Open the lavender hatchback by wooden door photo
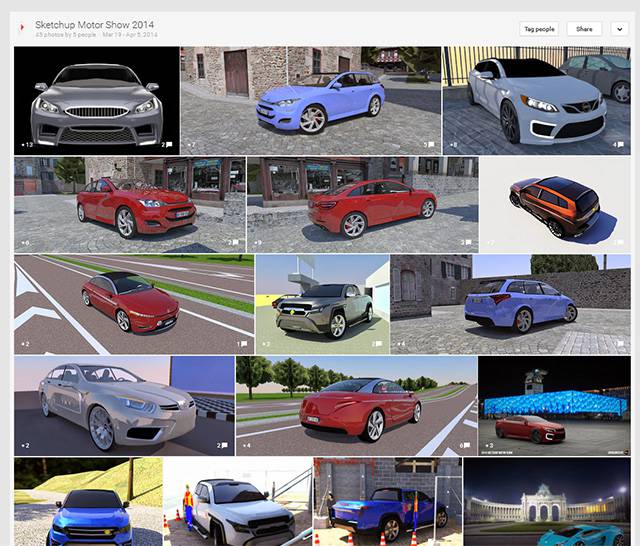 coord(311,100)
